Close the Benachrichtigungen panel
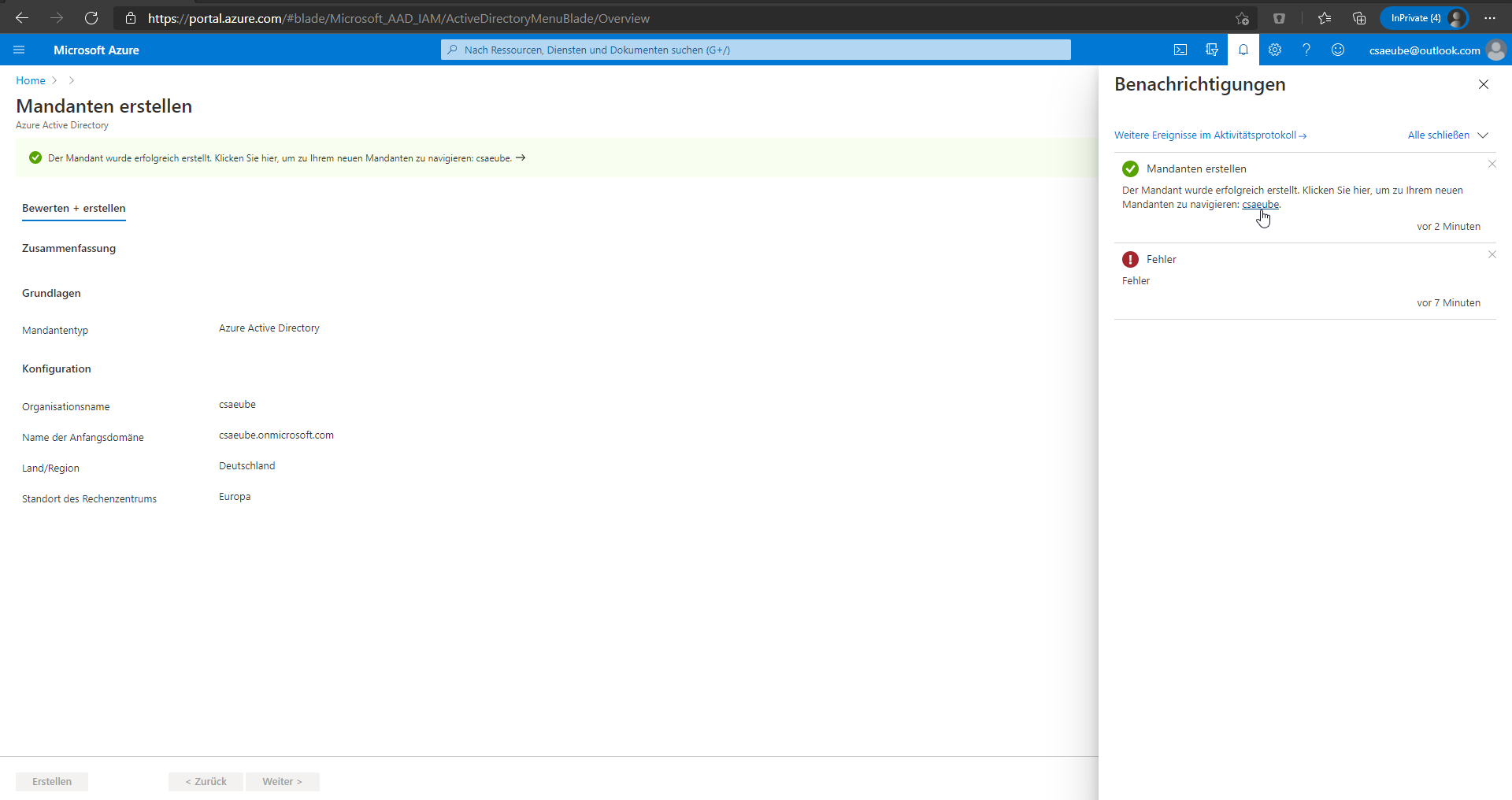 click(x=1484, y=84)
